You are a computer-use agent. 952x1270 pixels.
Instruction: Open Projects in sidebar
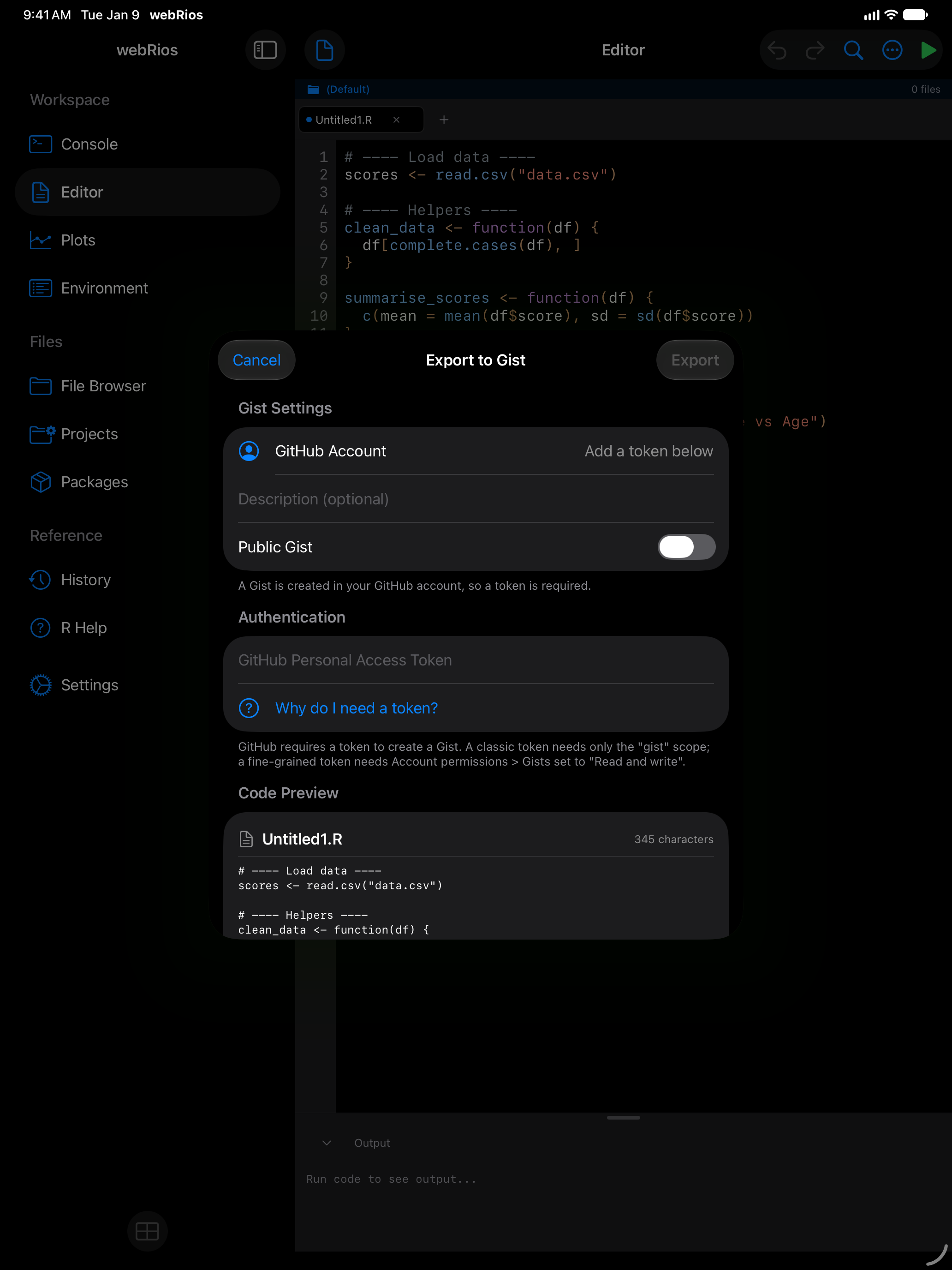148,433
